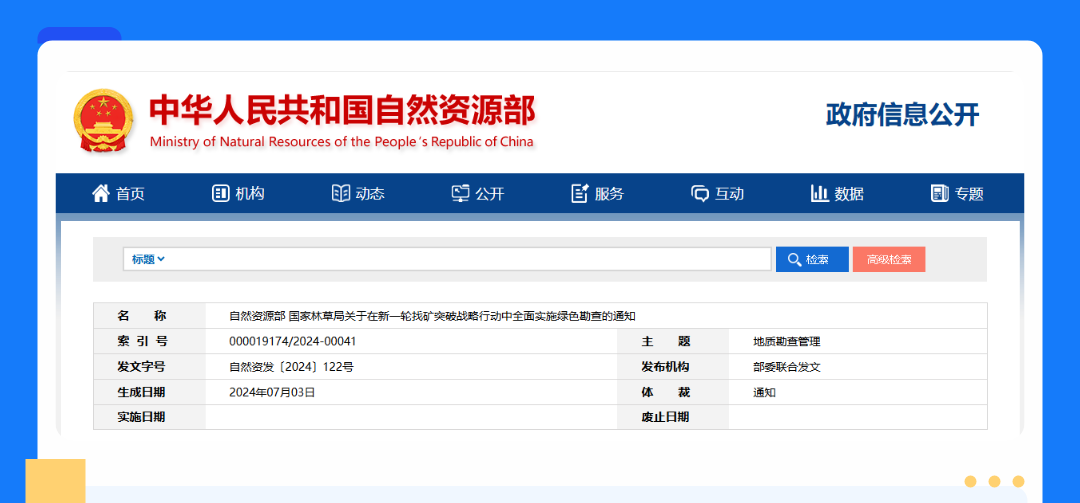Viewport: 1080px width, 503px height.
Task: Click the open-book icon beside 动态
Action: [340, 194]
